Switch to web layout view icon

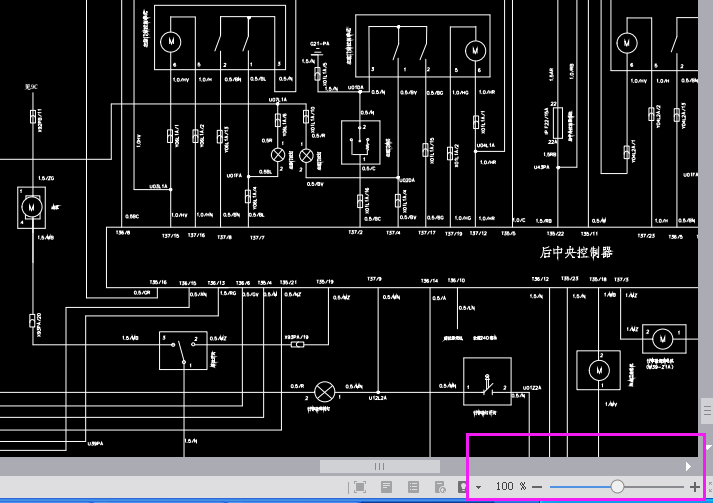[440, 487]
